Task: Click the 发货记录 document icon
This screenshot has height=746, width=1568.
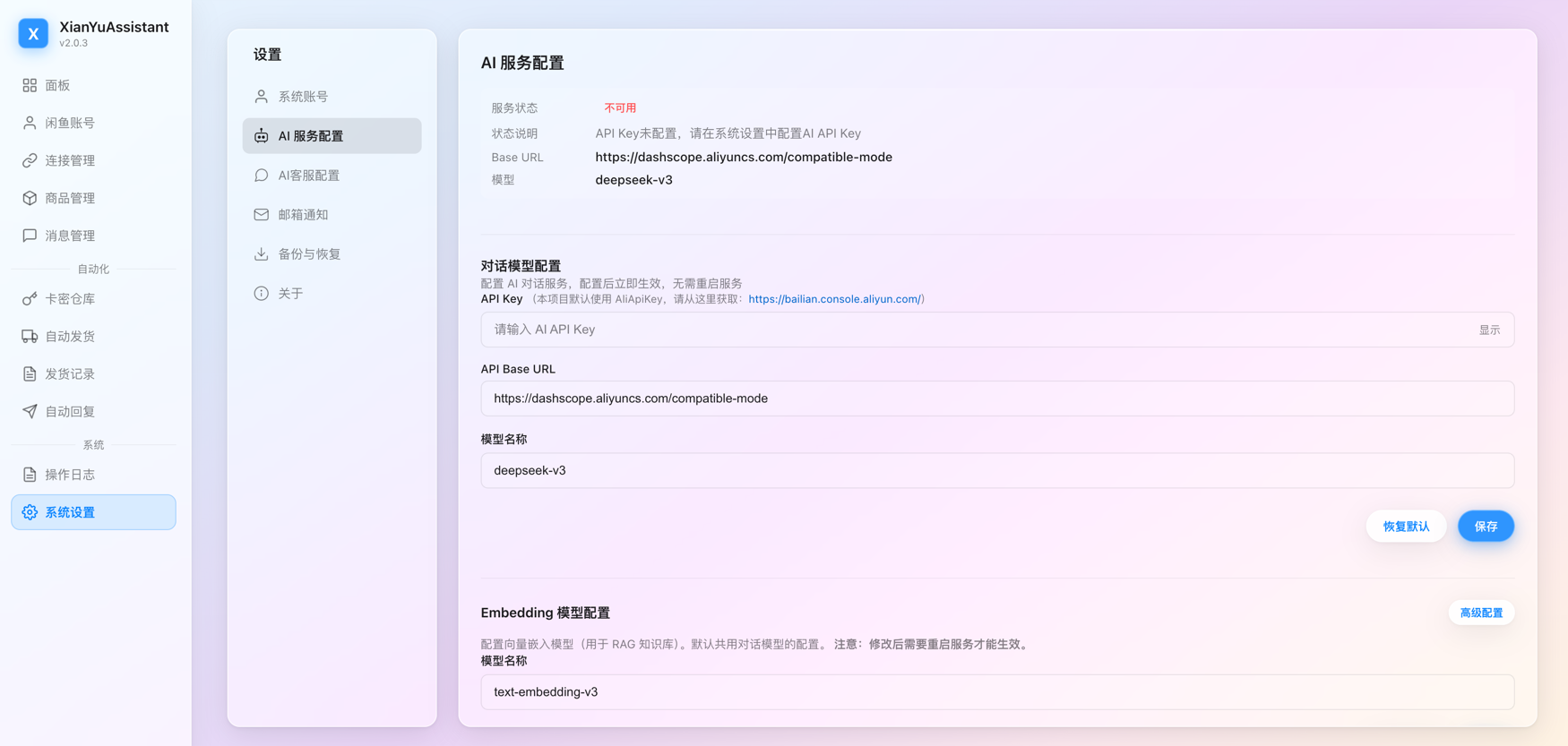Action: point(30,373)
